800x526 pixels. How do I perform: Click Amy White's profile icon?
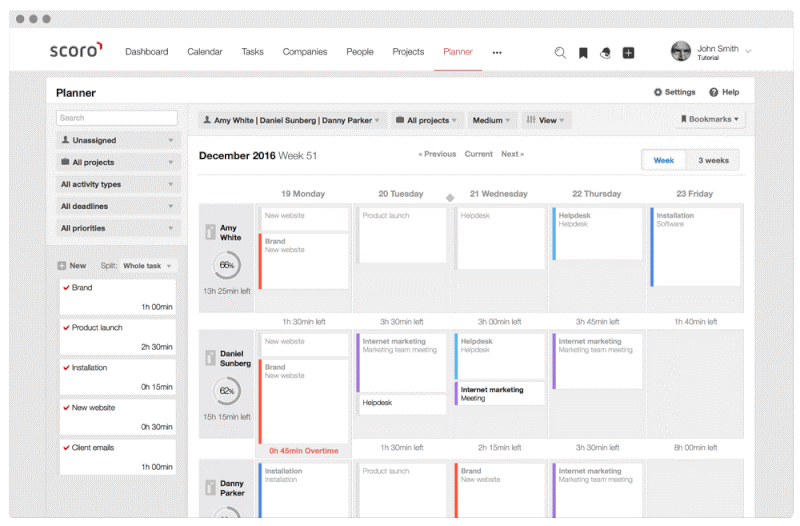click(x=210, y=232)
